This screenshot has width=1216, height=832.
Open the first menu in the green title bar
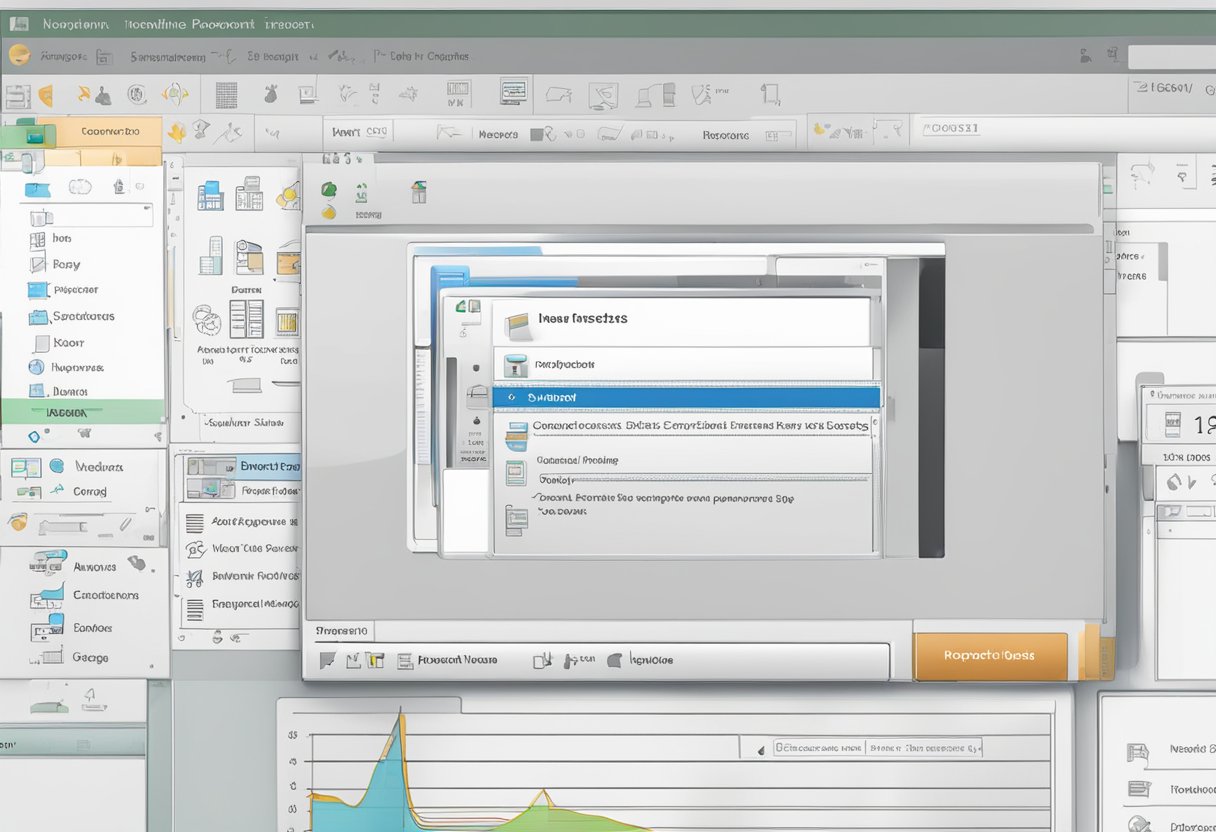(75, 23)
